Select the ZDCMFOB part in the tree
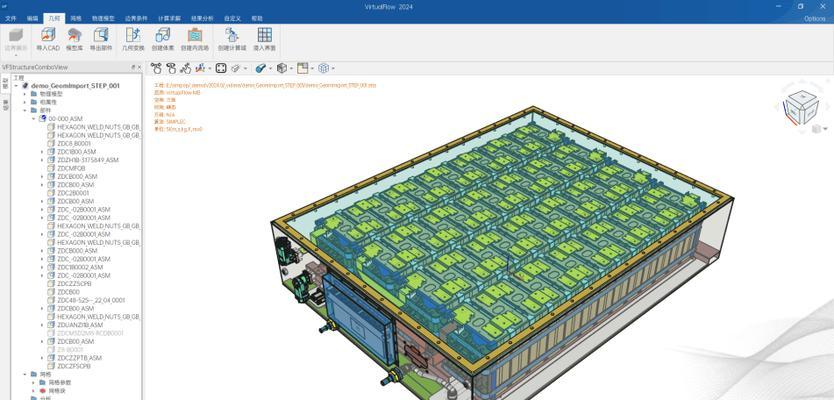 click(71, 168)
